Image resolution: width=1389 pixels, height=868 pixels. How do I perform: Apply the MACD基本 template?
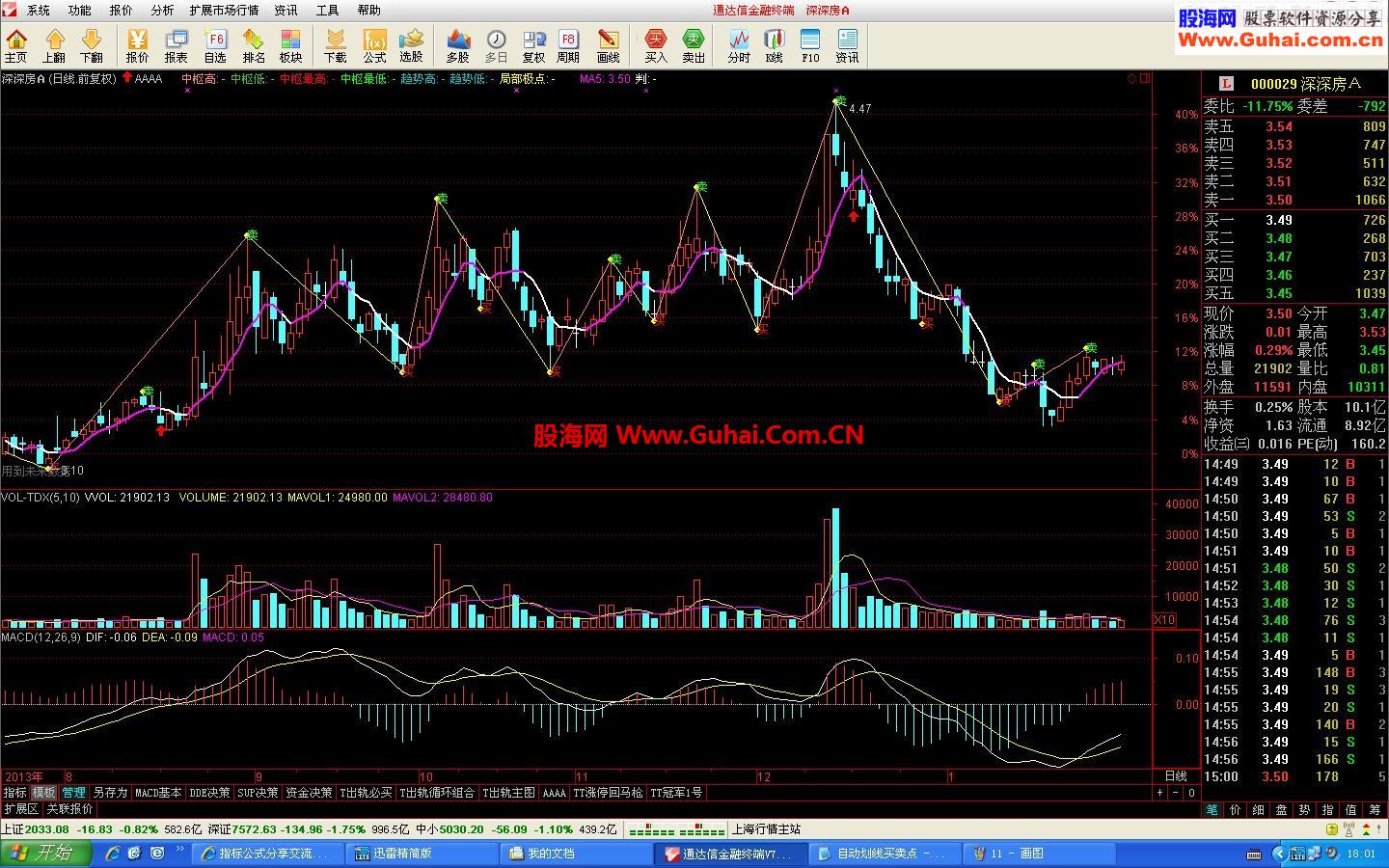pos(158,793)
